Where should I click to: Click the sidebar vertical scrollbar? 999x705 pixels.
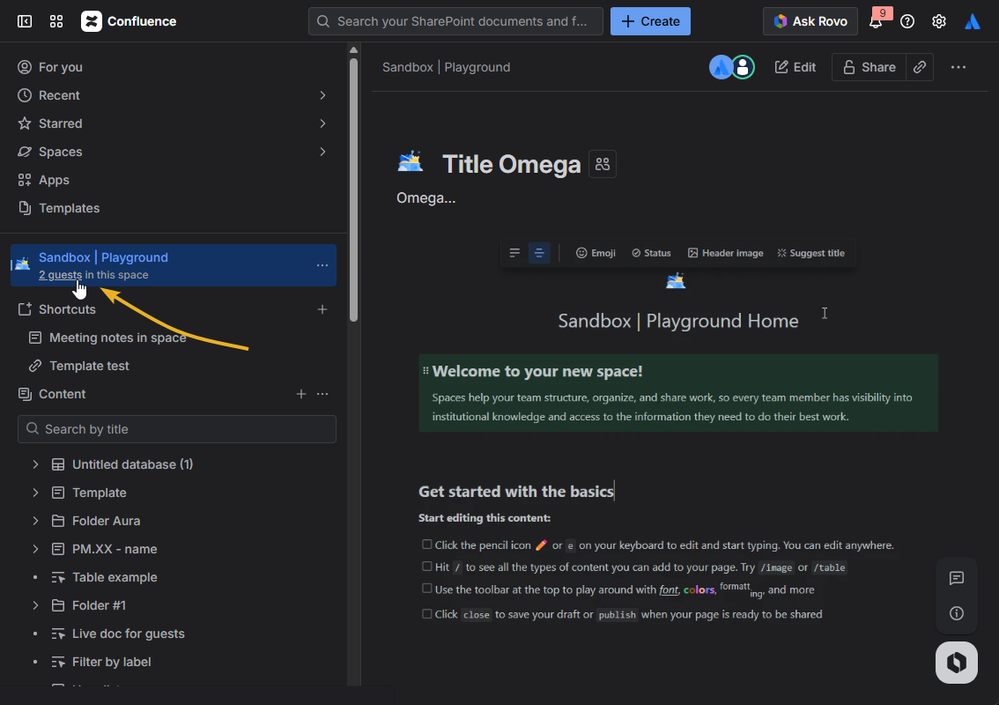[354, 190]
